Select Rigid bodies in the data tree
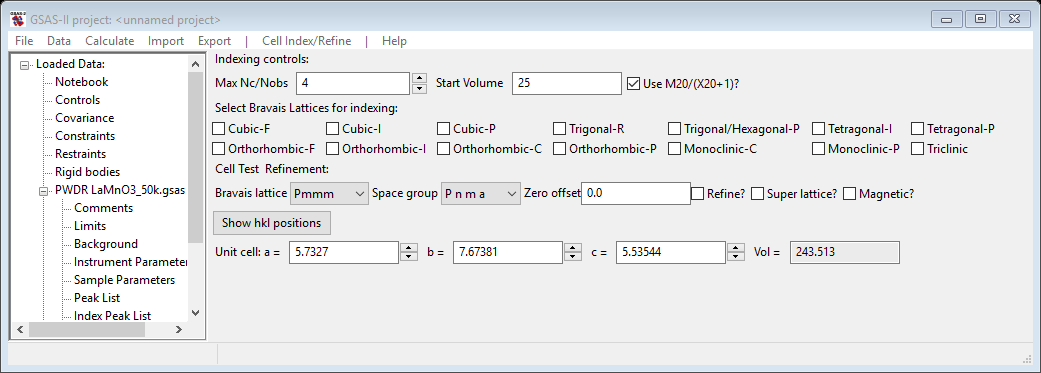 (x=88, y=172)
